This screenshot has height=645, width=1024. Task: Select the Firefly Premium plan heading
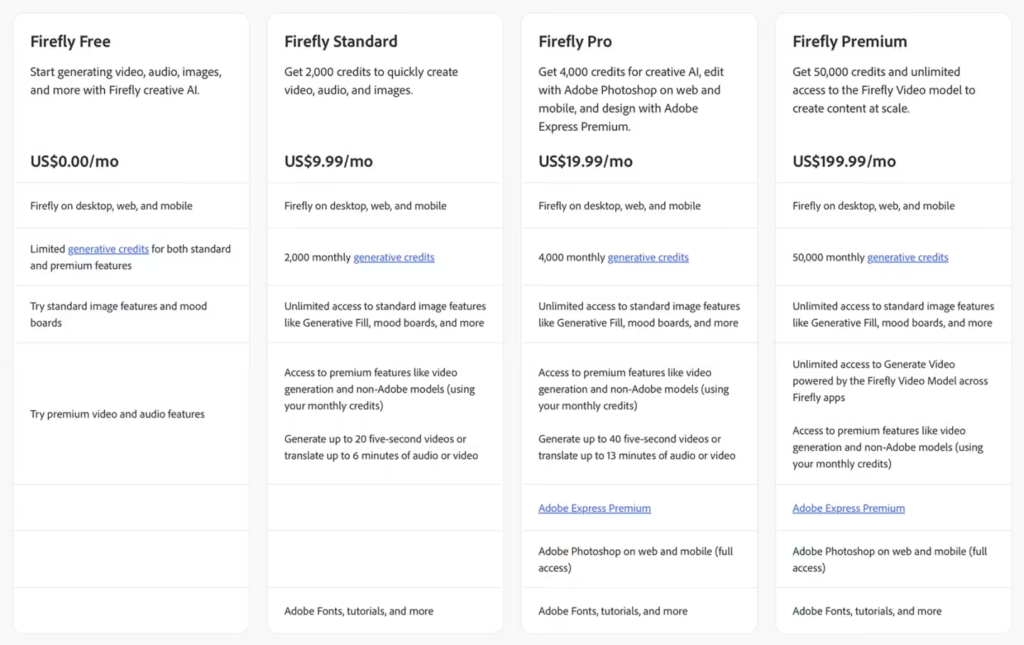click(849, 41)
